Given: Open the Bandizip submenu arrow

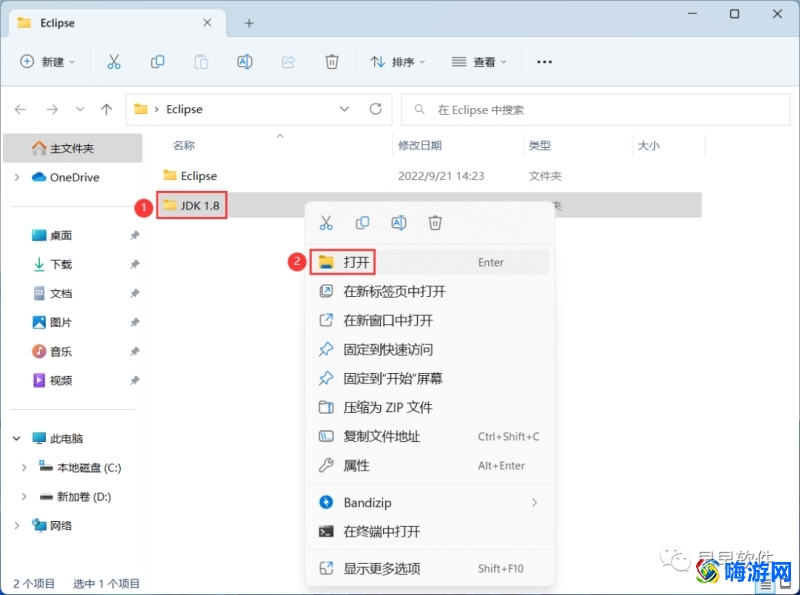Looking at the screenshot, I should pyautogui.click(x=534, y=503).
